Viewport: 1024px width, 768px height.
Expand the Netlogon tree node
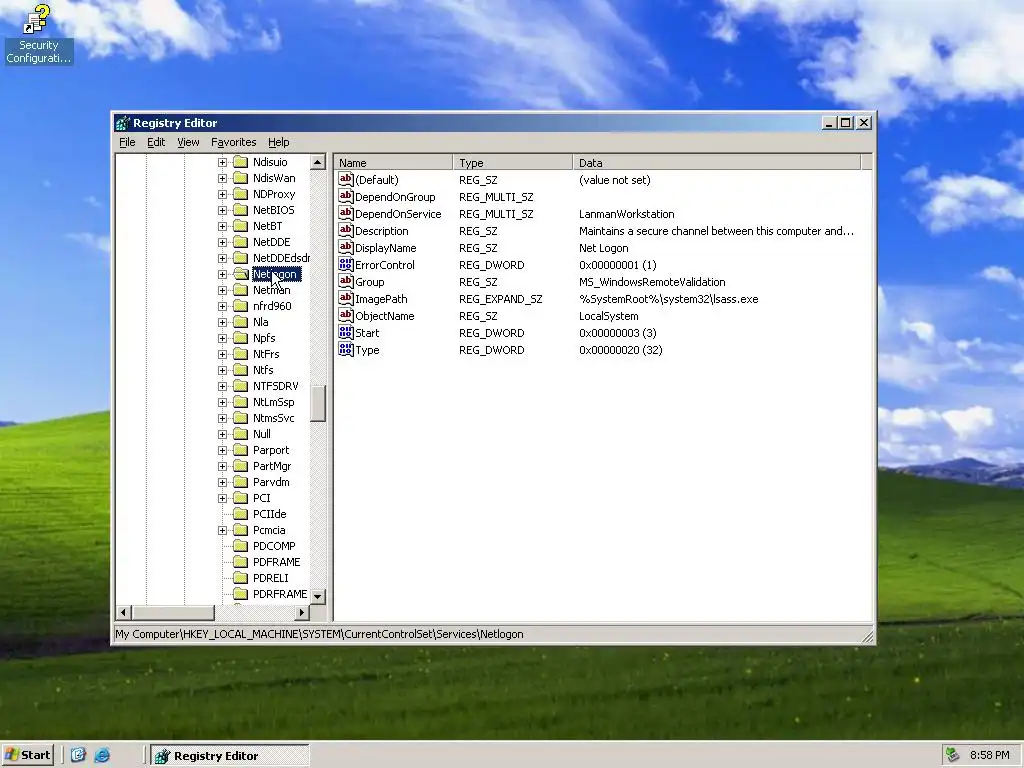point(222,274)
